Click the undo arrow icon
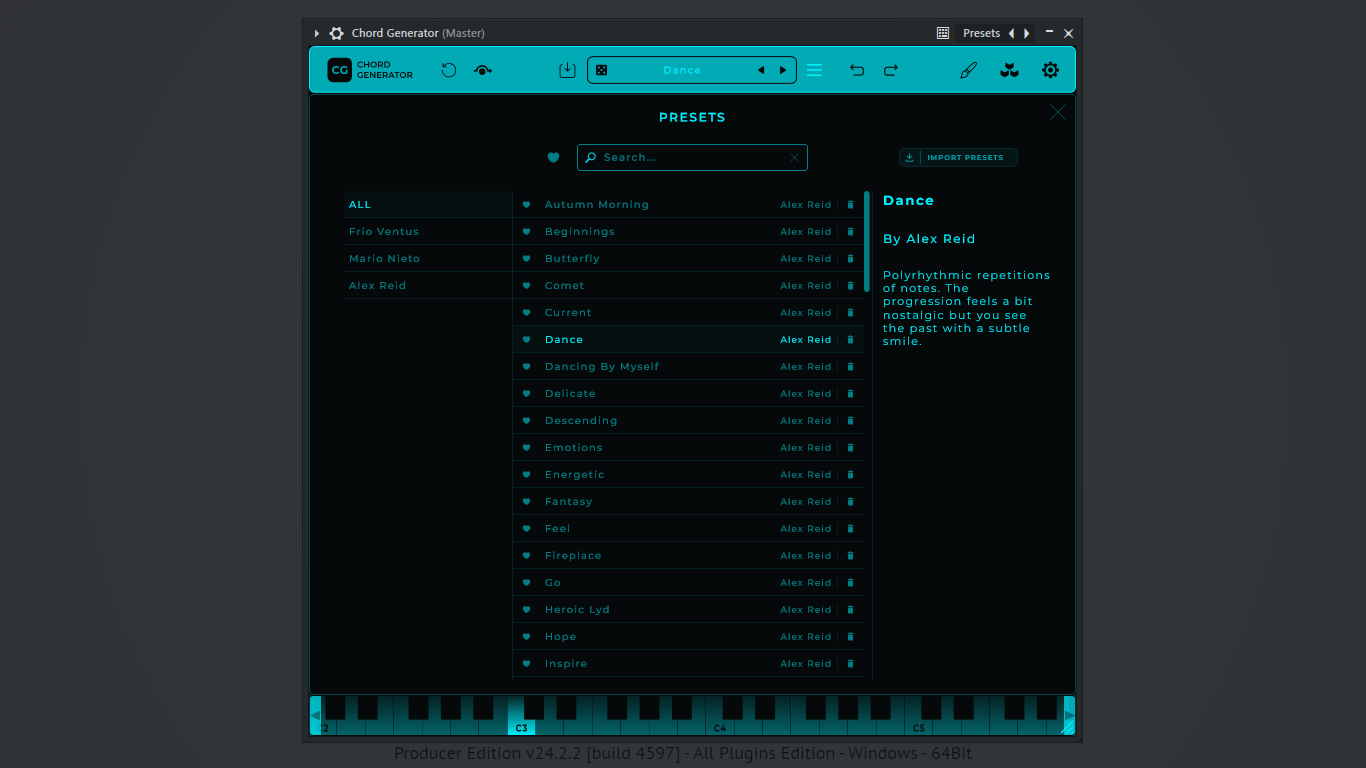Screen dimensions: 1366x768 (857, 70)
